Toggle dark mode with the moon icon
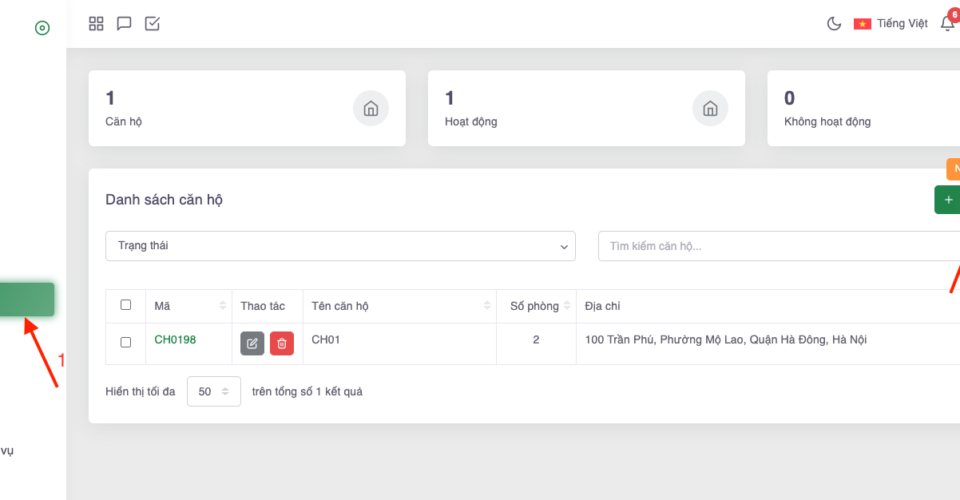This screenshot has height=500, width=960. [833, 24]
